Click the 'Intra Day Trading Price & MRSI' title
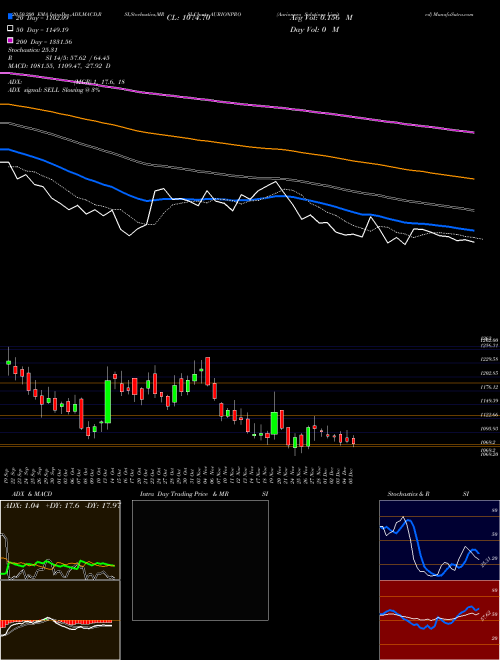This screenshot has width=500, height=660. [204, 494]
